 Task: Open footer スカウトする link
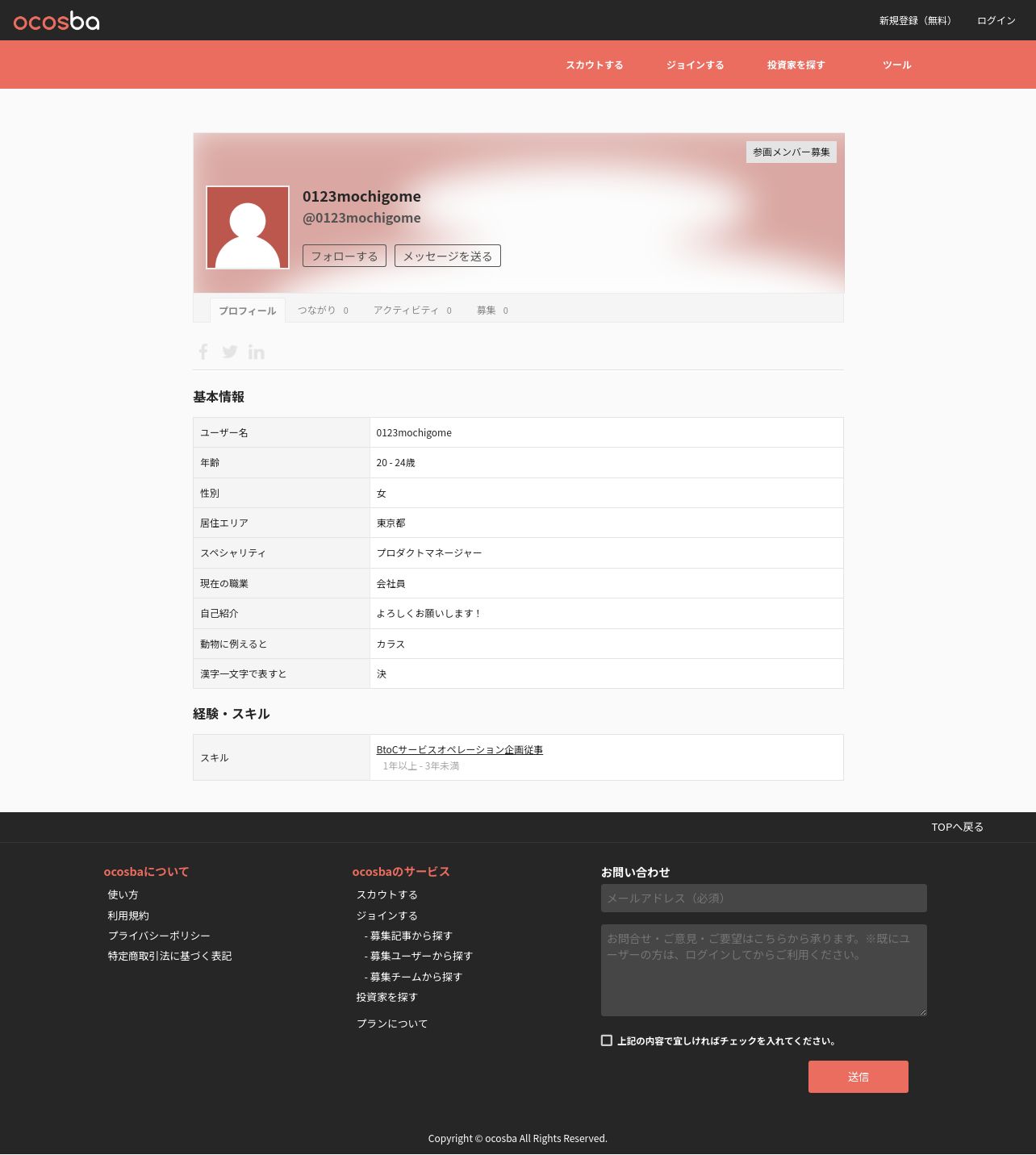click(x=387, y=895)
